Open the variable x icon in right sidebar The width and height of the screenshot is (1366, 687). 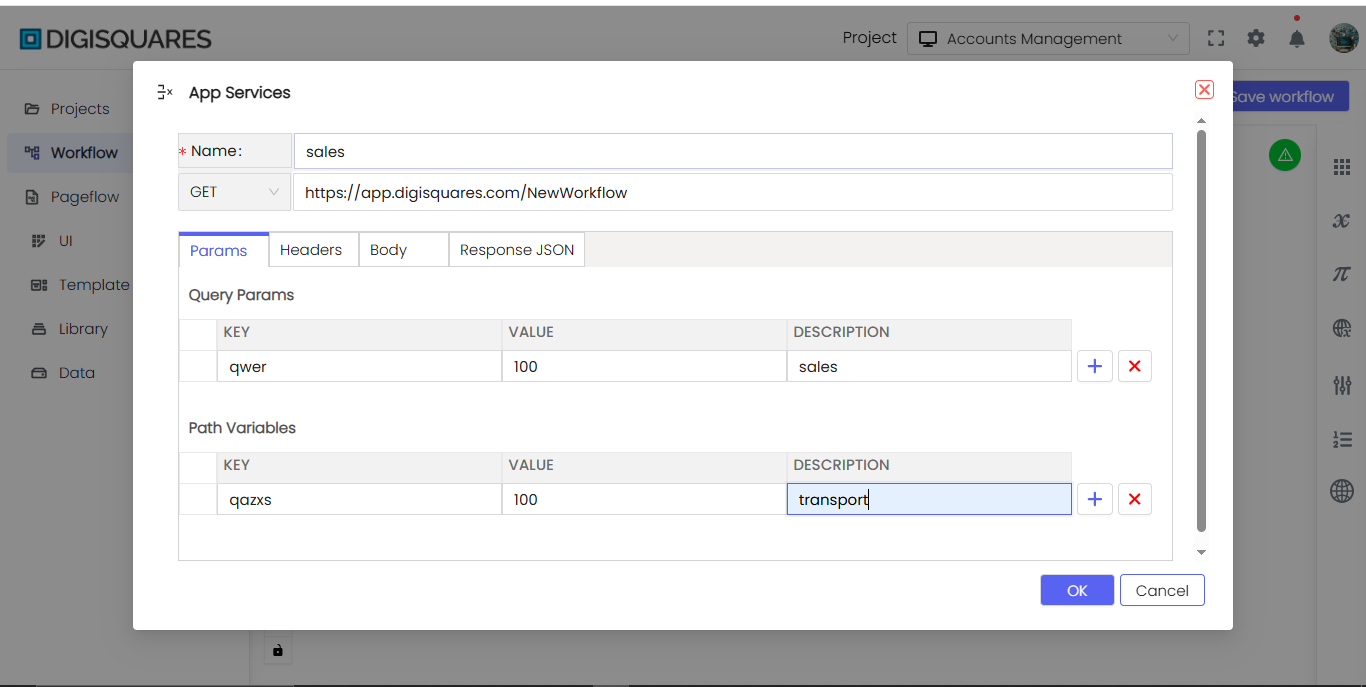tap(1342, 220)
